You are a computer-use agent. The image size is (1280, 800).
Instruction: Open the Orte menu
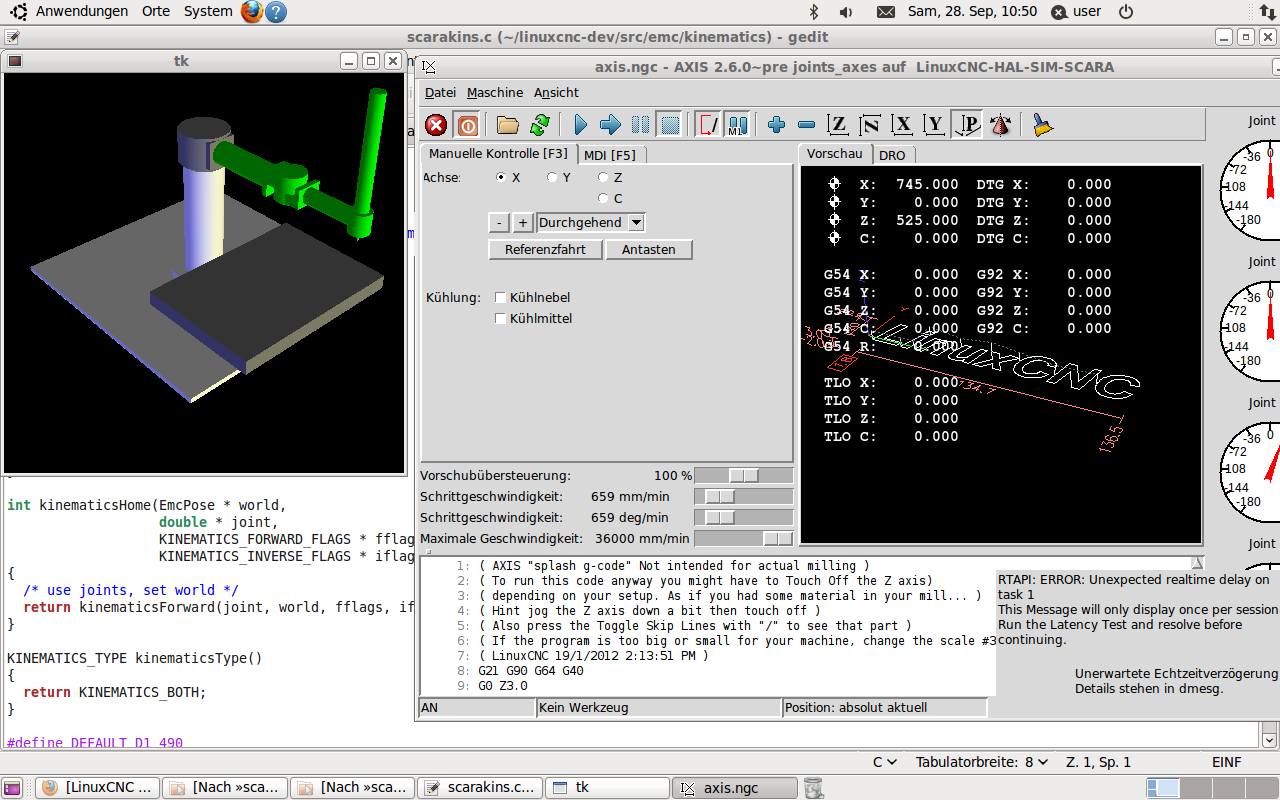pyautogui.click(x=156, y=12)
